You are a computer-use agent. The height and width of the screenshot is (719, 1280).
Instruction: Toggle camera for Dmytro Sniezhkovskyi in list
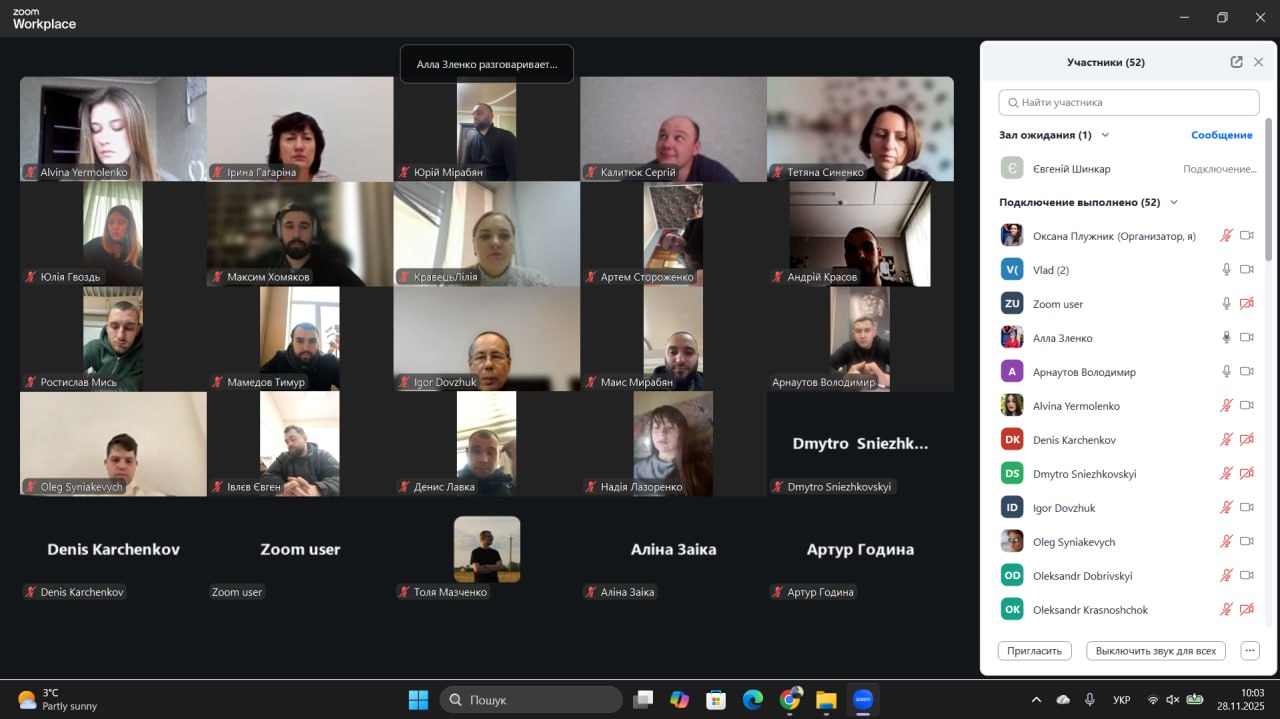click(x=1246, y=474)
